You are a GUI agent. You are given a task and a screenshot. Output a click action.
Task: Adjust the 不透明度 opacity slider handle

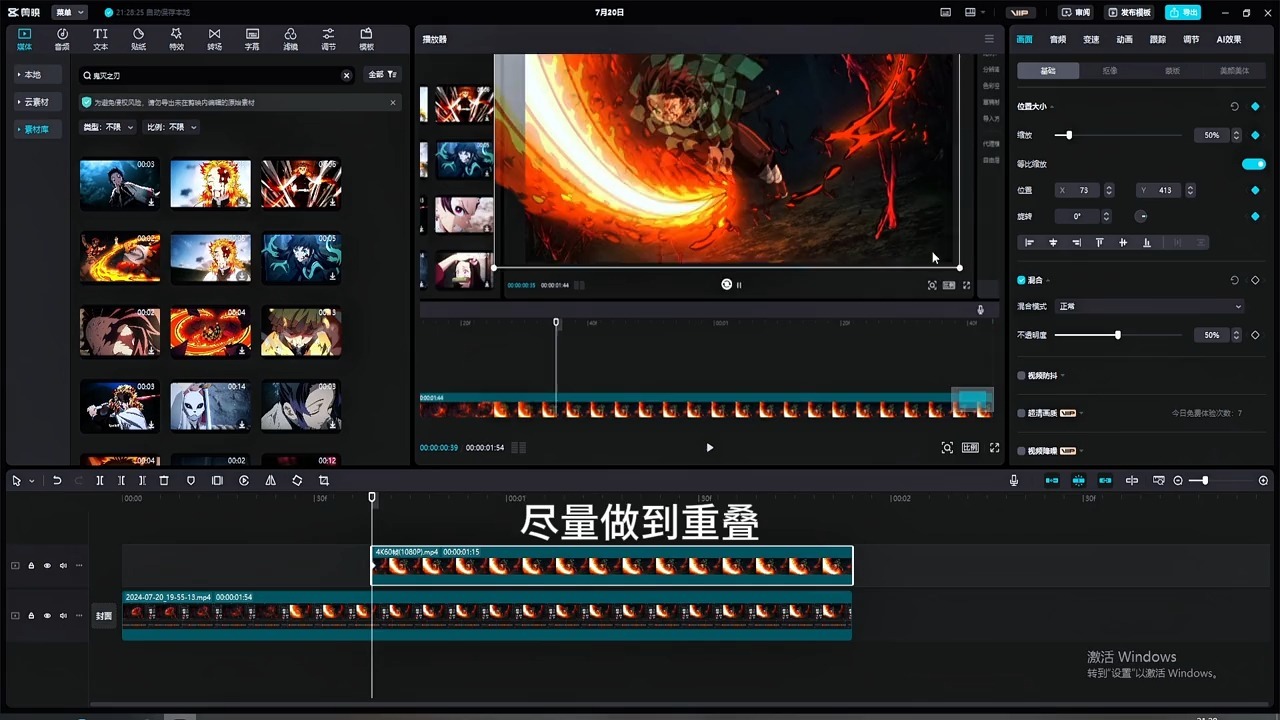coord(1117,335)
